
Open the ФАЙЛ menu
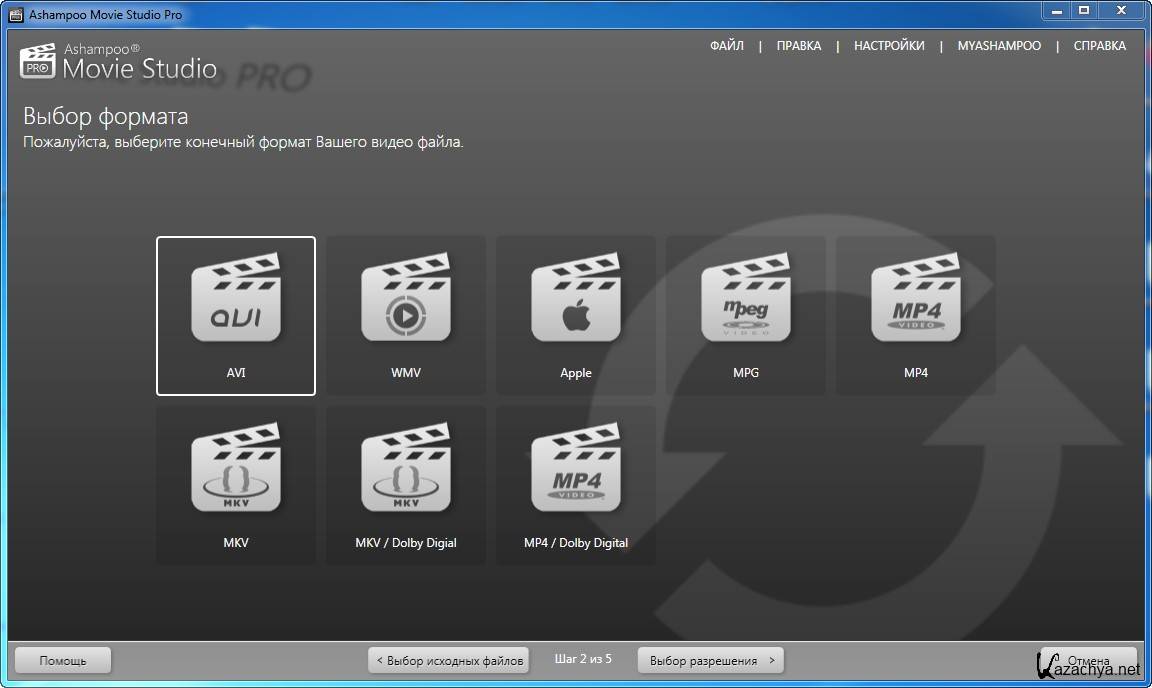tap(727, 46)
